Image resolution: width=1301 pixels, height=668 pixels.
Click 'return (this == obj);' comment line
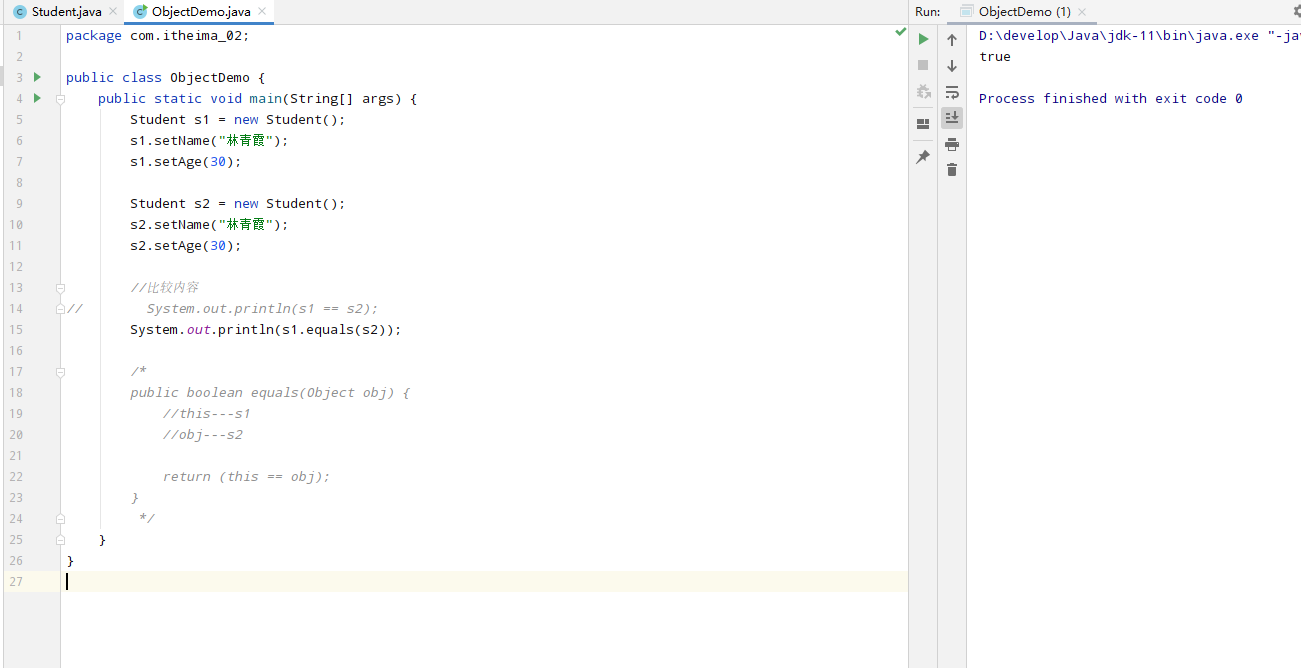click(246, 476)
